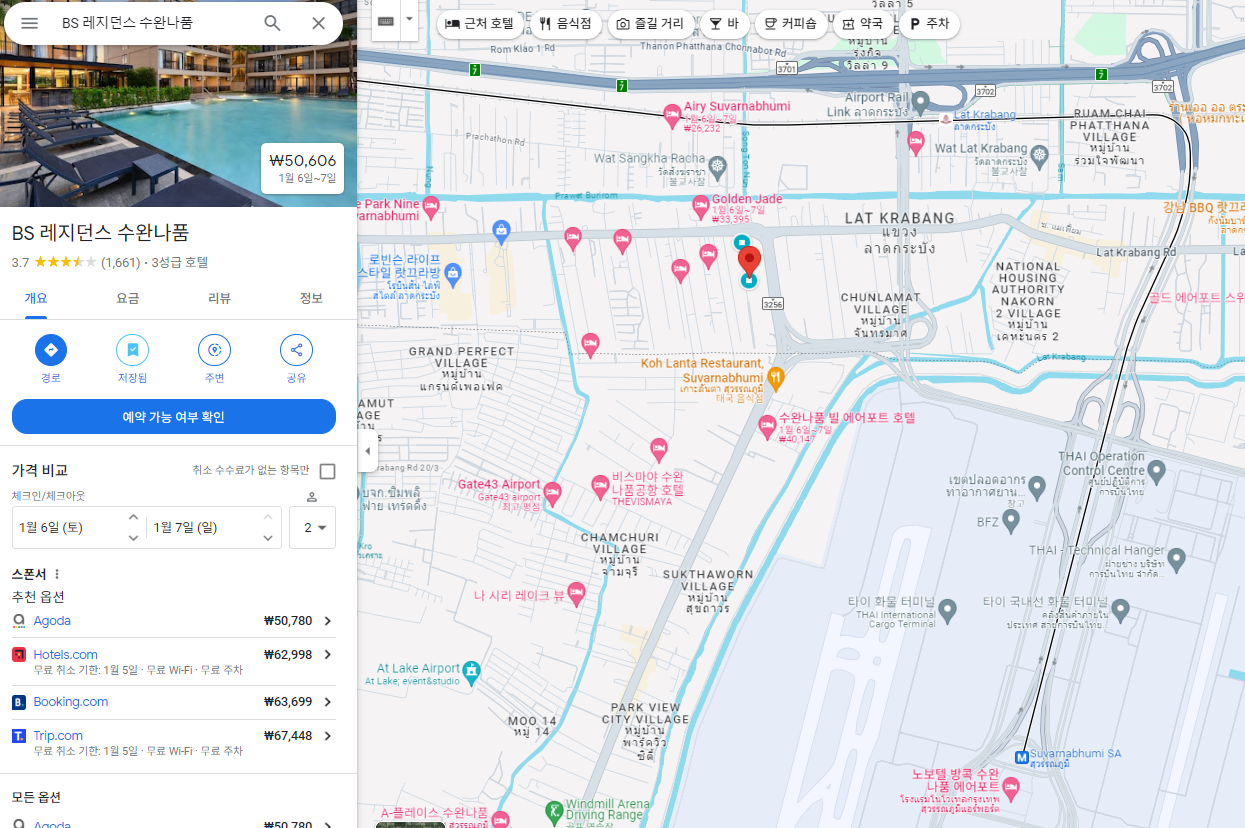The image size is (1245, 828).
Task: Switch to the 개요 tab
Action: point(36,298)
